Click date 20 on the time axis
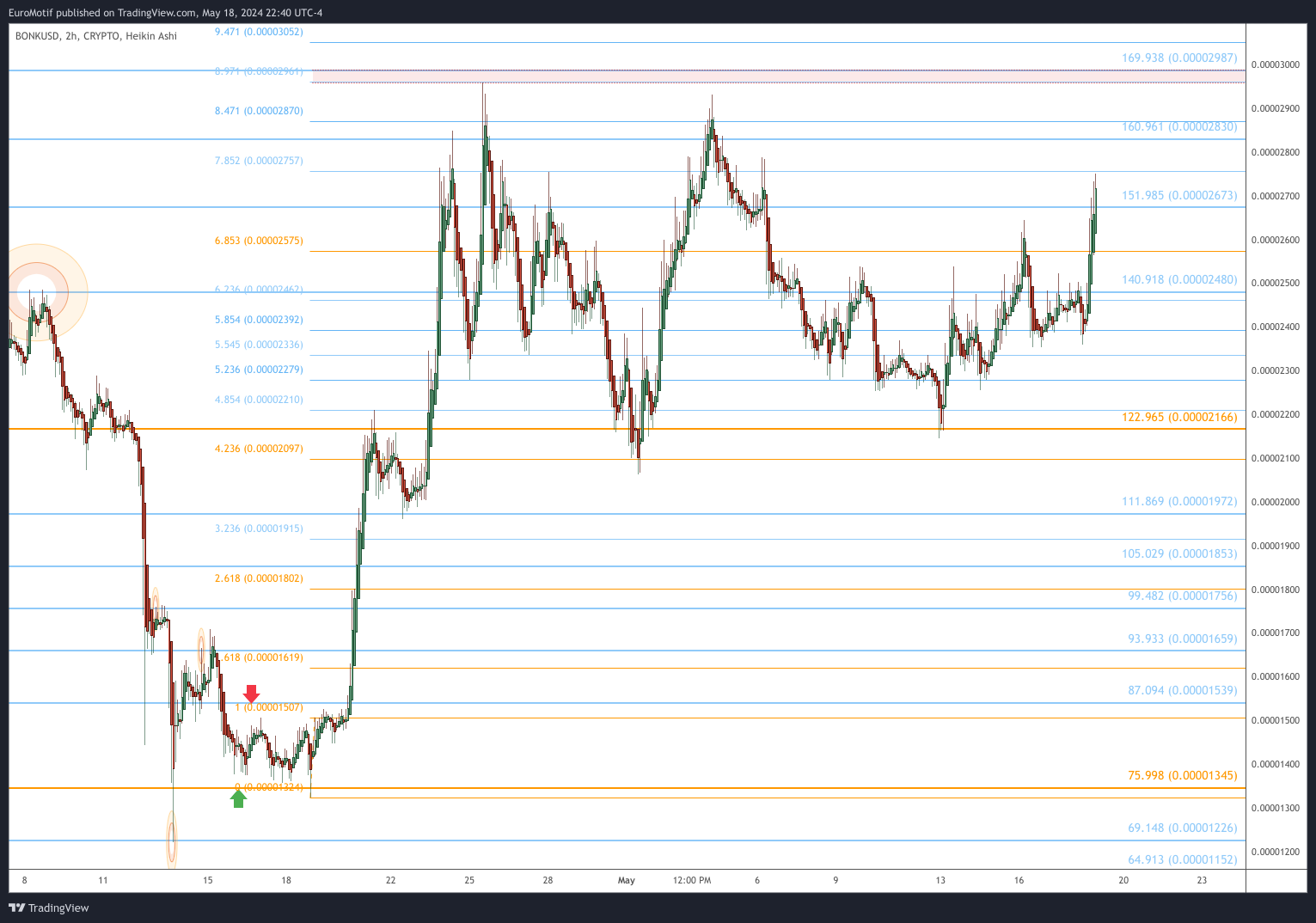 click(x=1123, y=880)
